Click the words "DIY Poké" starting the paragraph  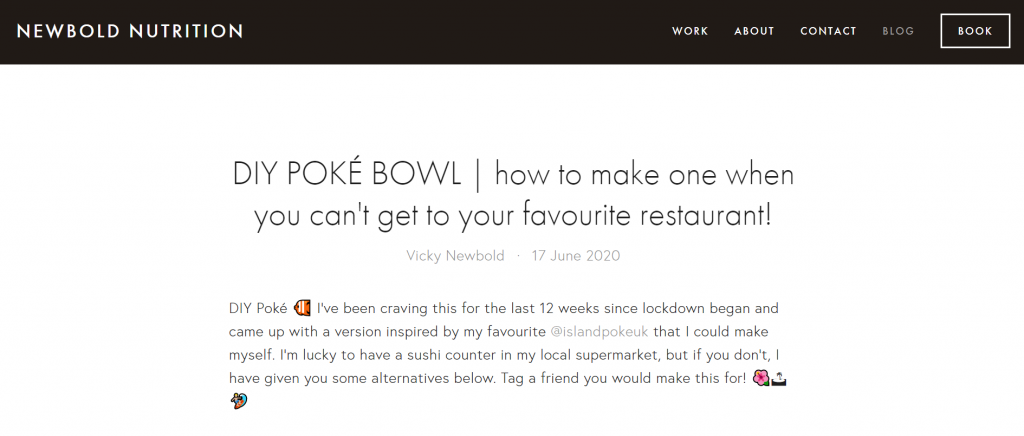click(x=258, y=307)
